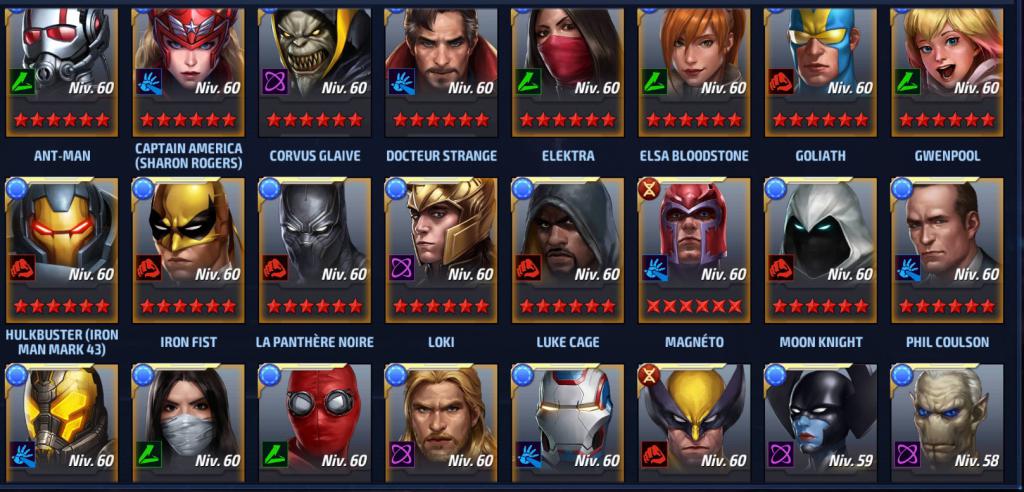The image size is (1024, 492).
Task: Click the green speed type icon on Elektra
Action: (x=528, y=82)
